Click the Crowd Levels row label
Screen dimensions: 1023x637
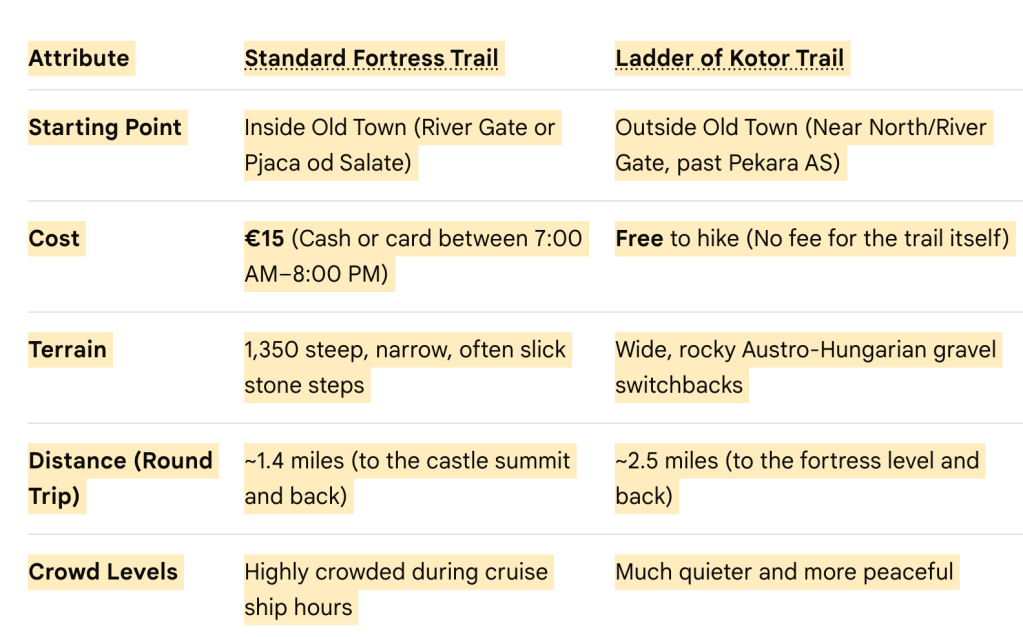point(103,572)
